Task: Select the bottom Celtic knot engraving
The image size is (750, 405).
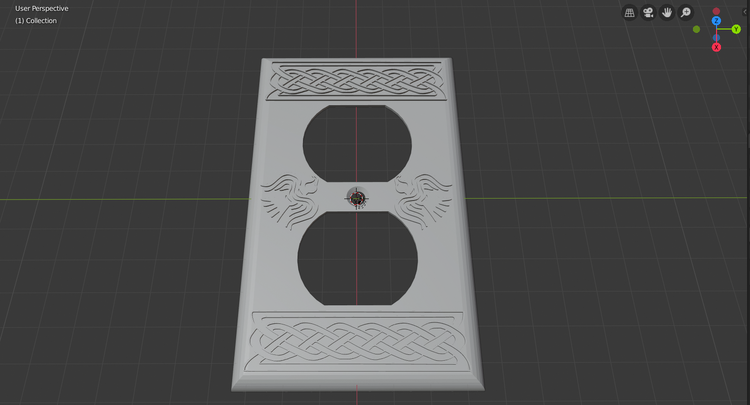Action: 356,342
